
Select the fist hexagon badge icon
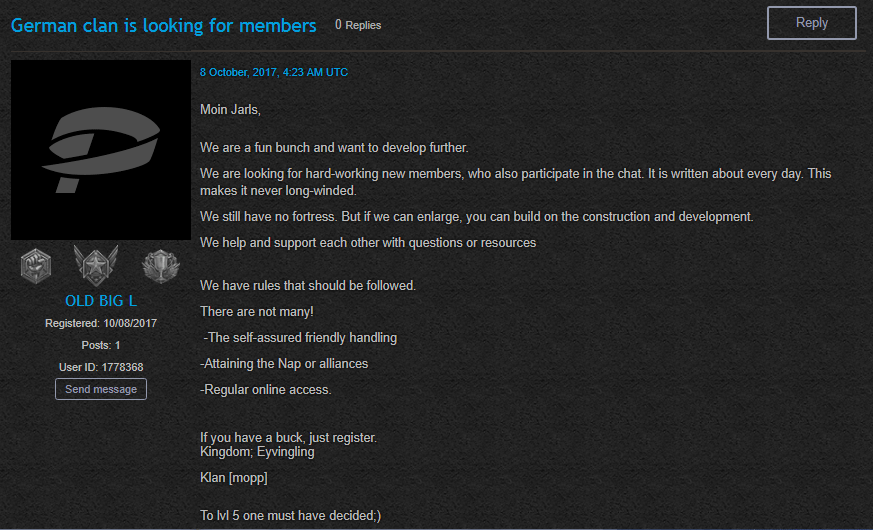point(36,266)
